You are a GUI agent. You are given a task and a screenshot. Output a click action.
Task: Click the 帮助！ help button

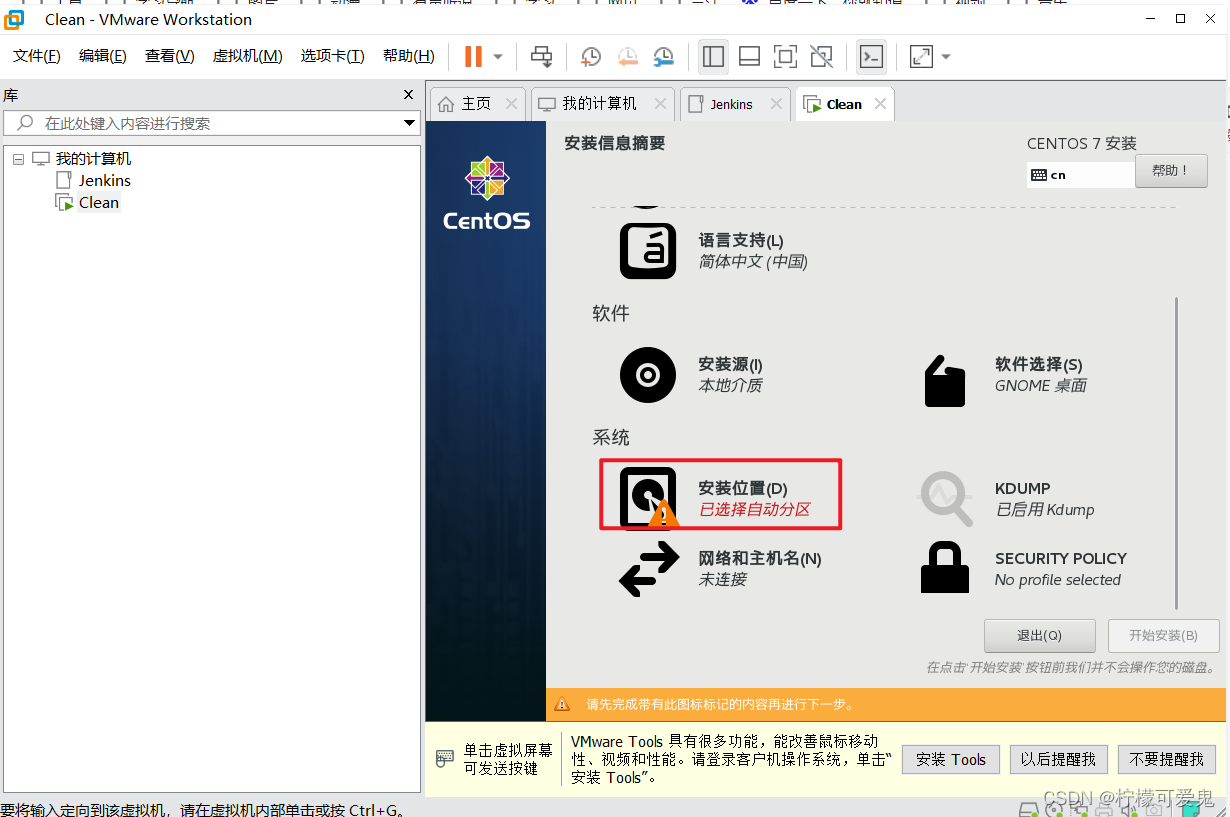[1171, 171]
